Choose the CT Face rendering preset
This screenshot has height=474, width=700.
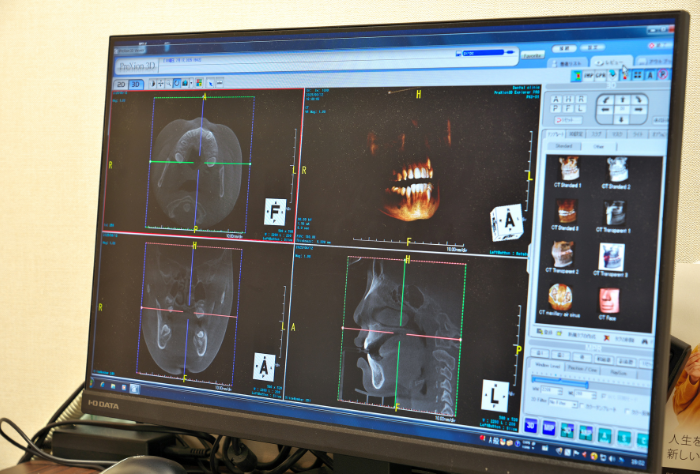609,301
